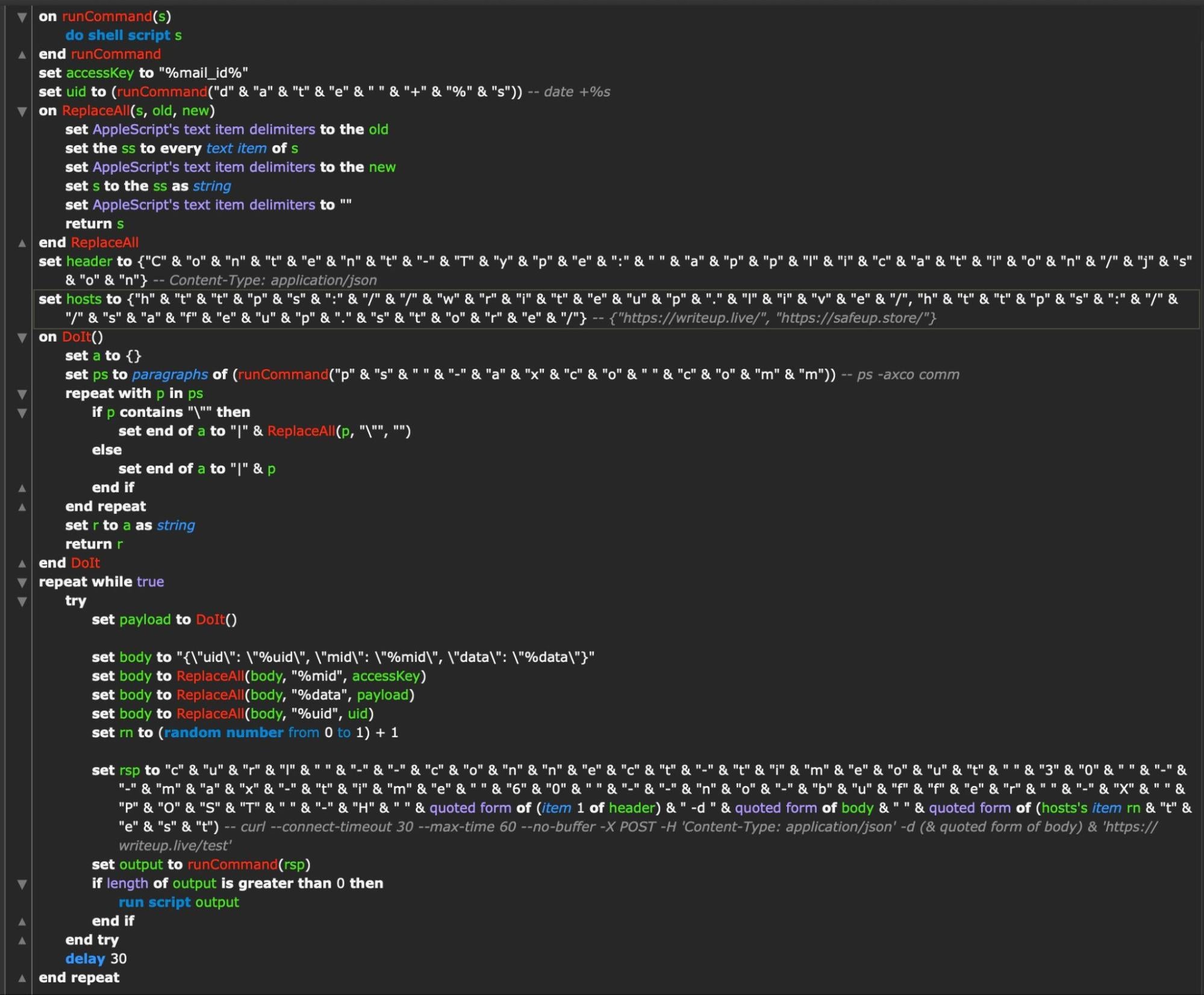Click up arrow beside 'end runCommand'
The image size is (1204, 995).
tap(22, 55)
